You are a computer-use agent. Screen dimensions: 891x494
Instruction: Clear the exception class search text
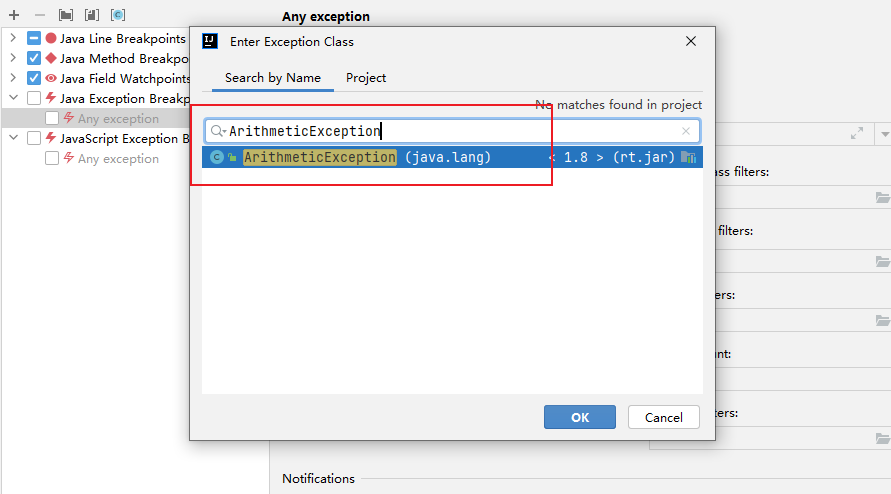click(x=686, y=131)
